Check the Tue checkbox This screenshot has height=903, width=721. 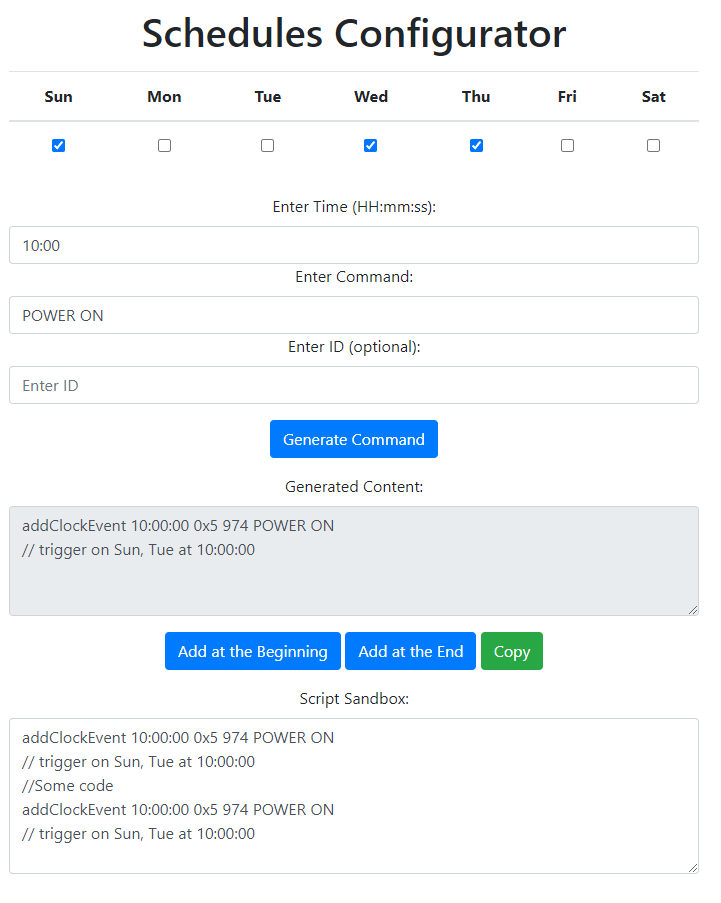(x=267, y=145)
